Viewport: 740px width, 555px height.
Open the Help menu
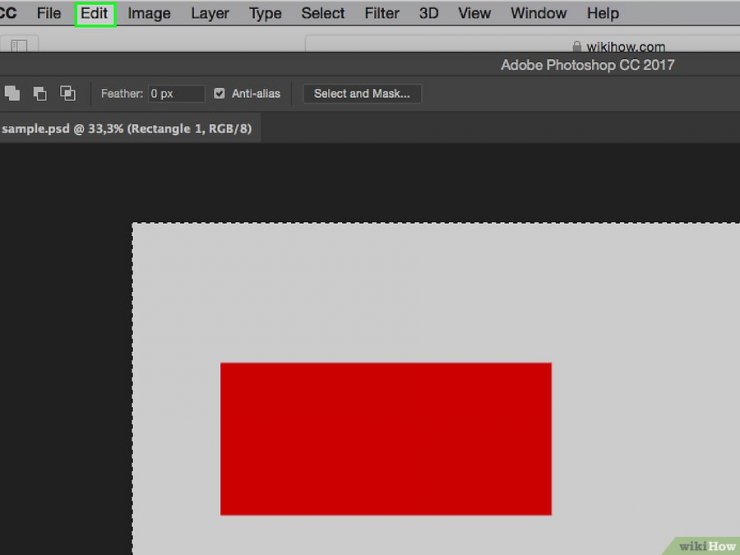pyautogui.click(x=603, y=13)
